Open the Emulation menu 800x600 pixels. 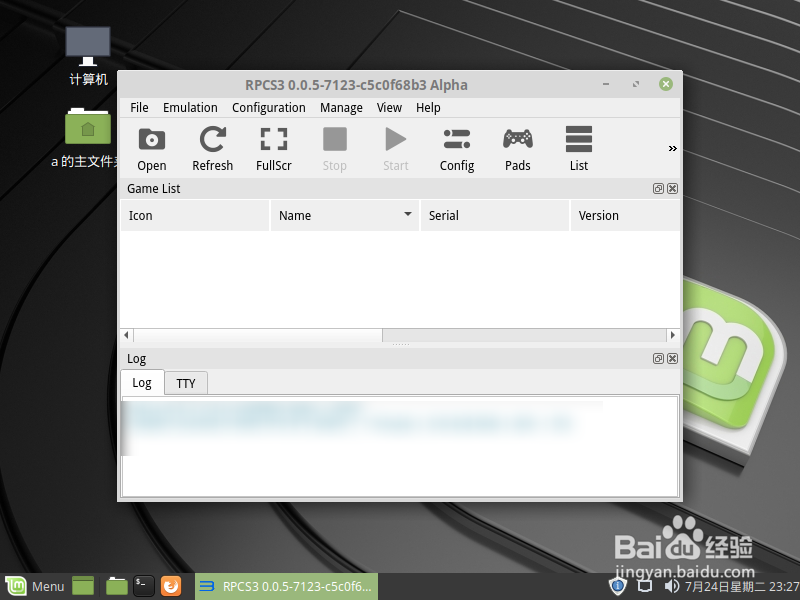[190, 108]
